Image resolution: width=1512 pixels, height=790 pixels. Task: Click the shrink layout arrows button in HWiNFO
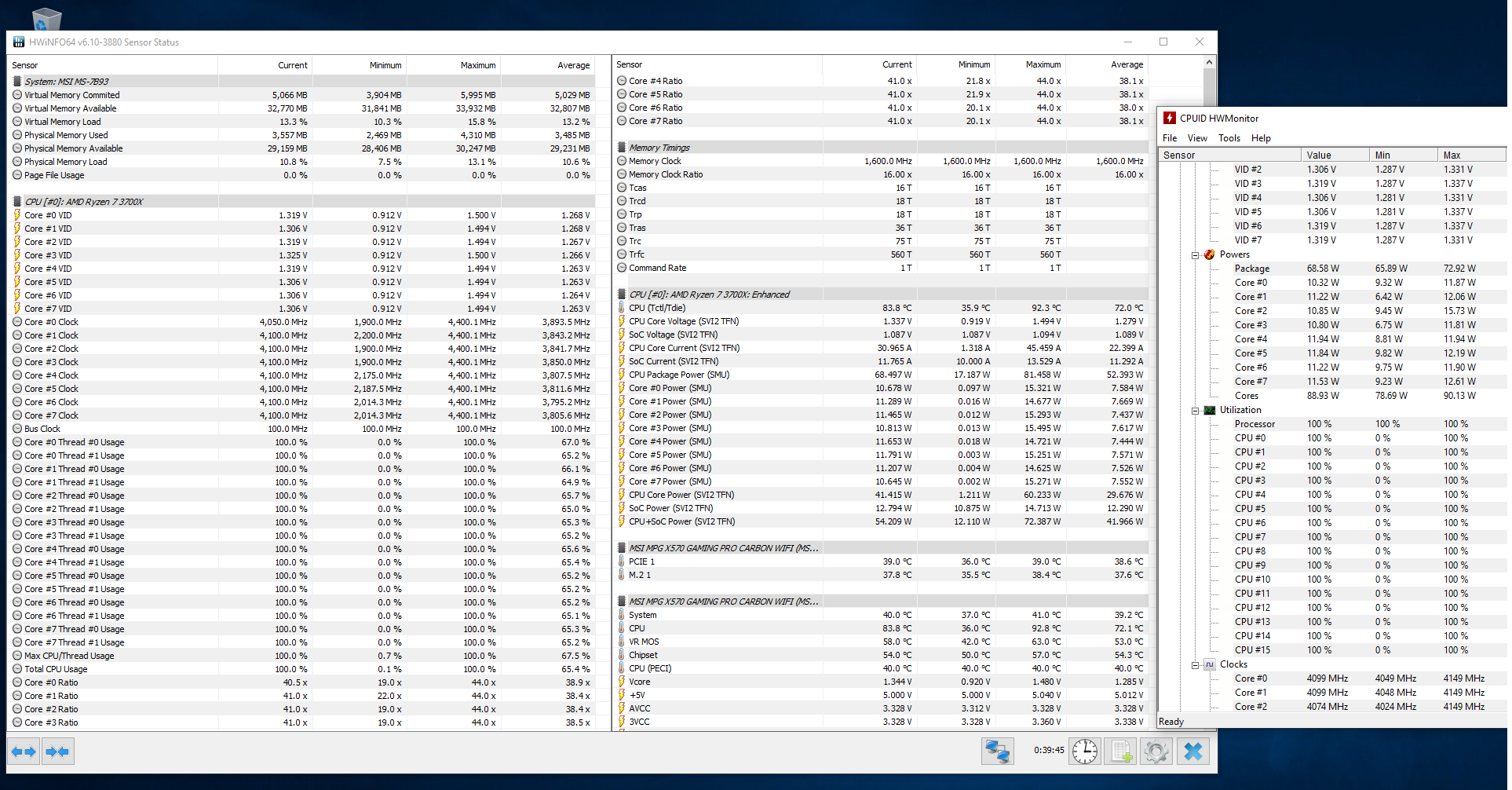57,752
